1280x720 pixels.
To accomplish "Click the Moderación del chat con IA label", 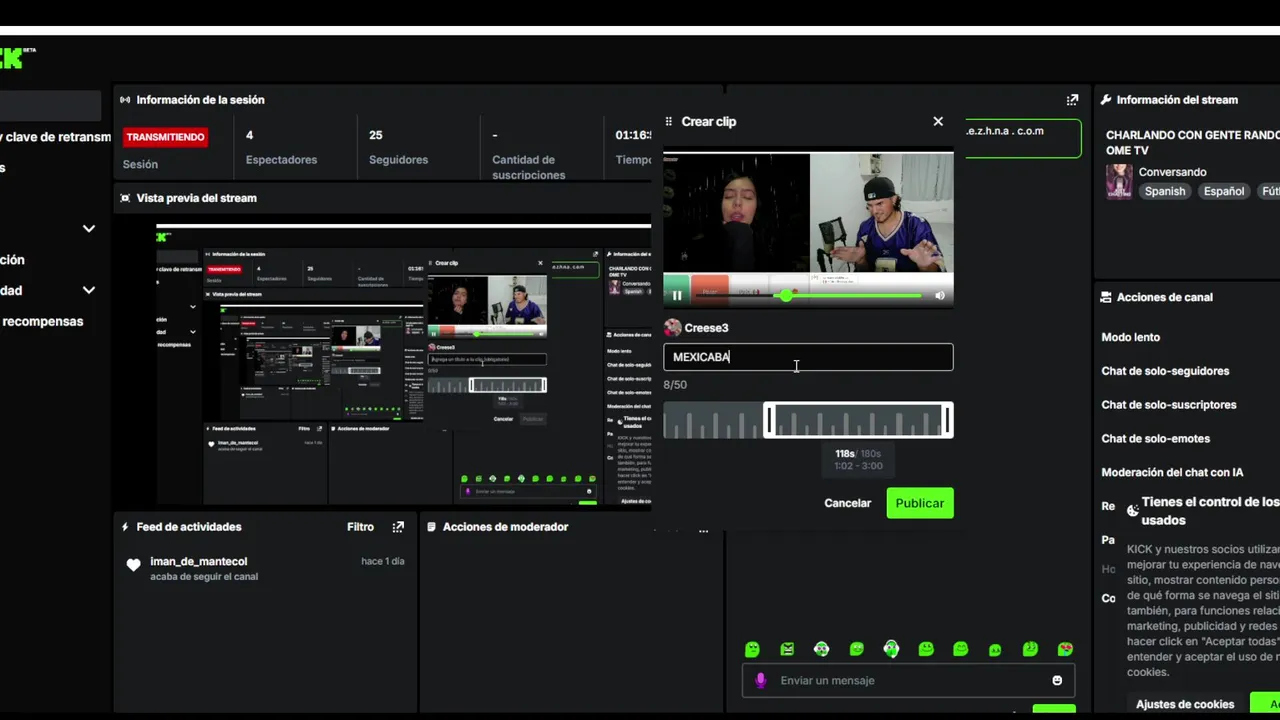I will 1172,473.
